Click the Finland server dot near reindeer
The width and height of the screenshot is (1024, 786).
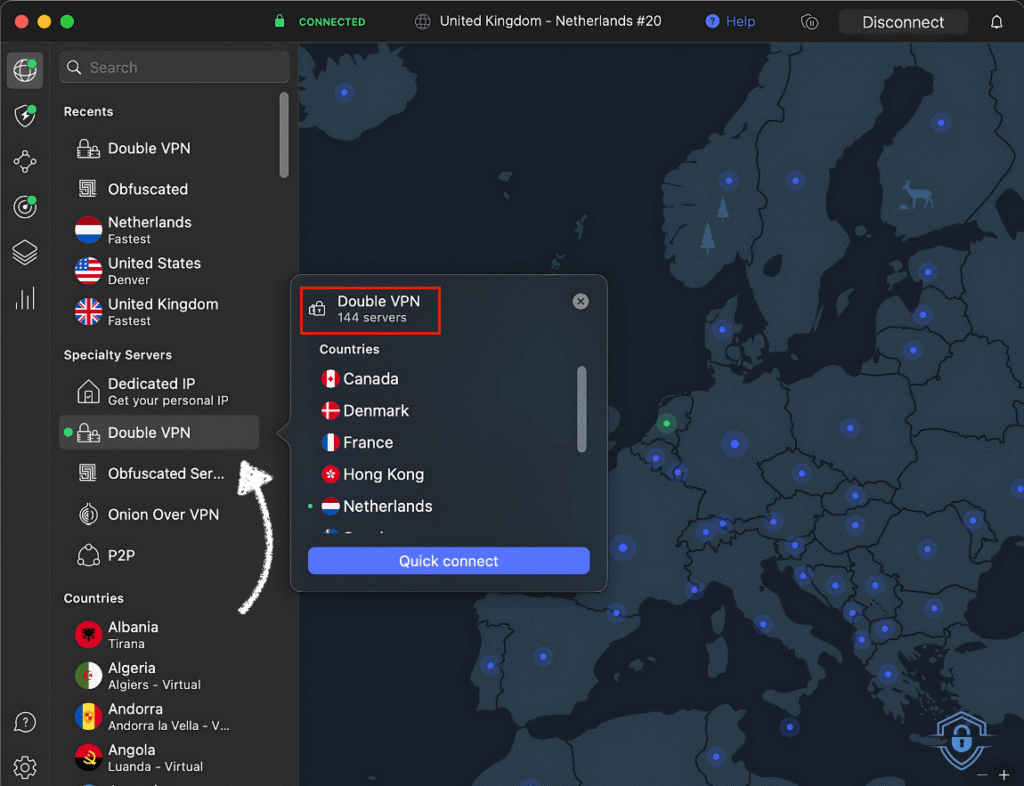tap(940, 123)
